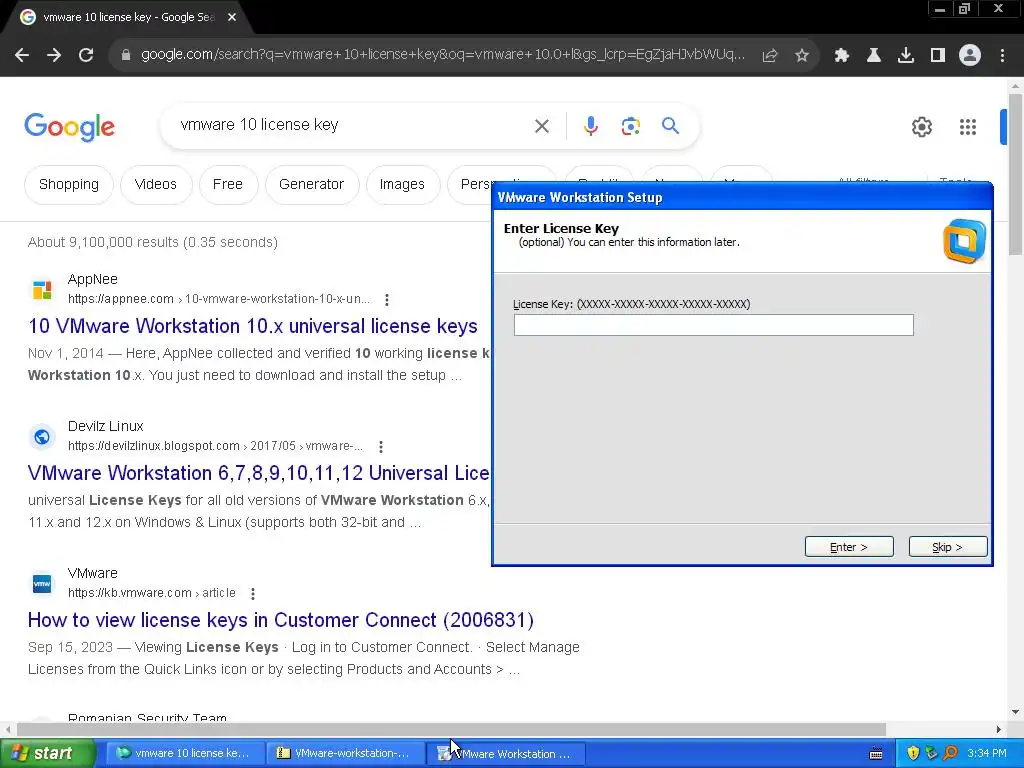Select the Free filter chip
This screenshot has height=768, width=1024.
click(x=228, y=185)
